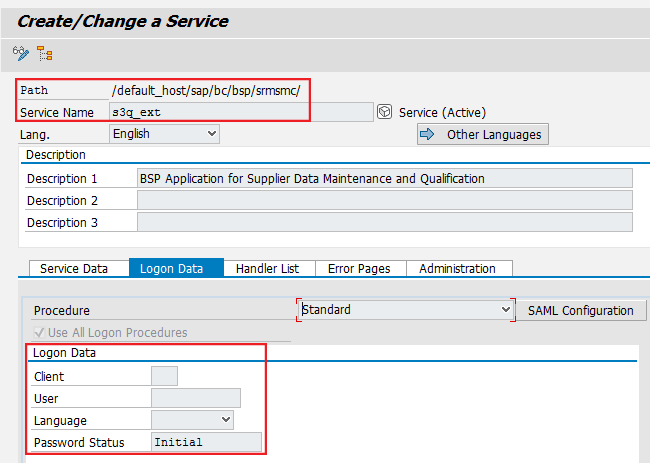Click the Client input field

[x=164, y=376]
